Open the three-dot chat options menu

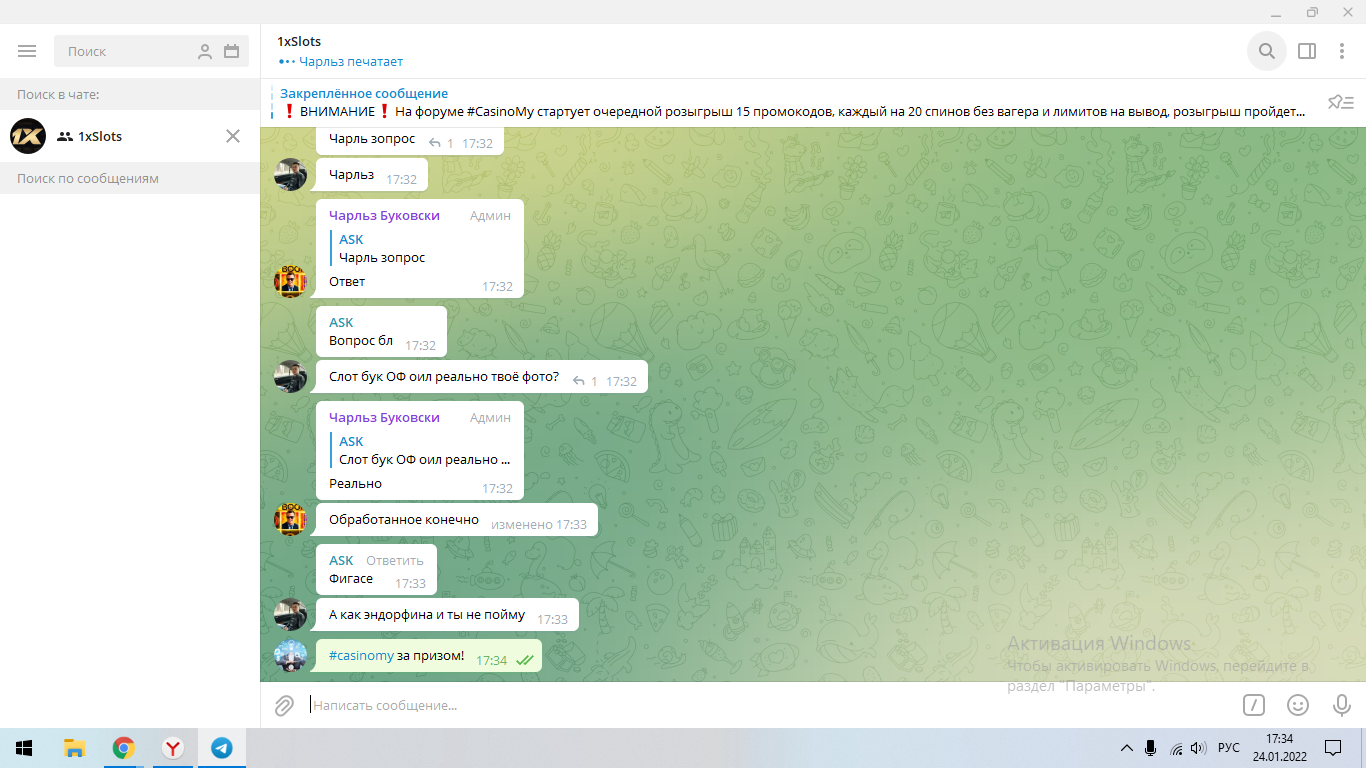click(1342, 51)
